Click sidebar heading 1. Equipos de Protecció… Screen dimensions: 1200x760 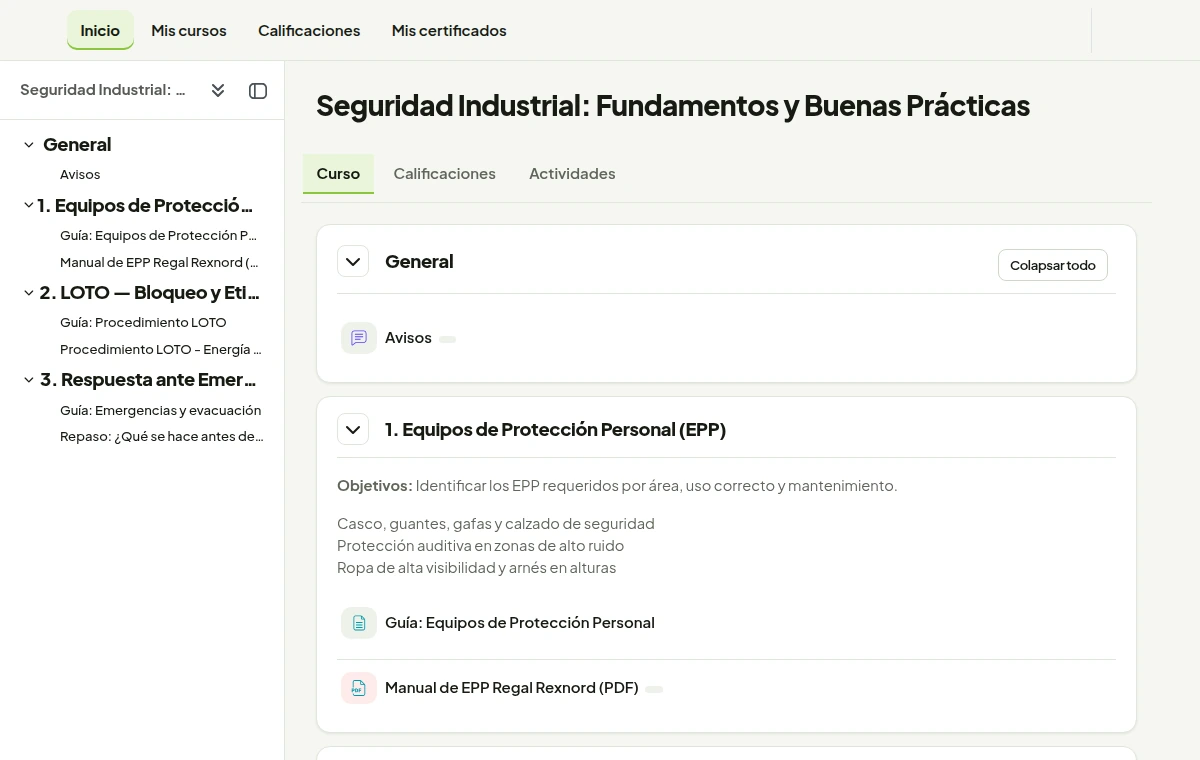(x=145, y=206)
